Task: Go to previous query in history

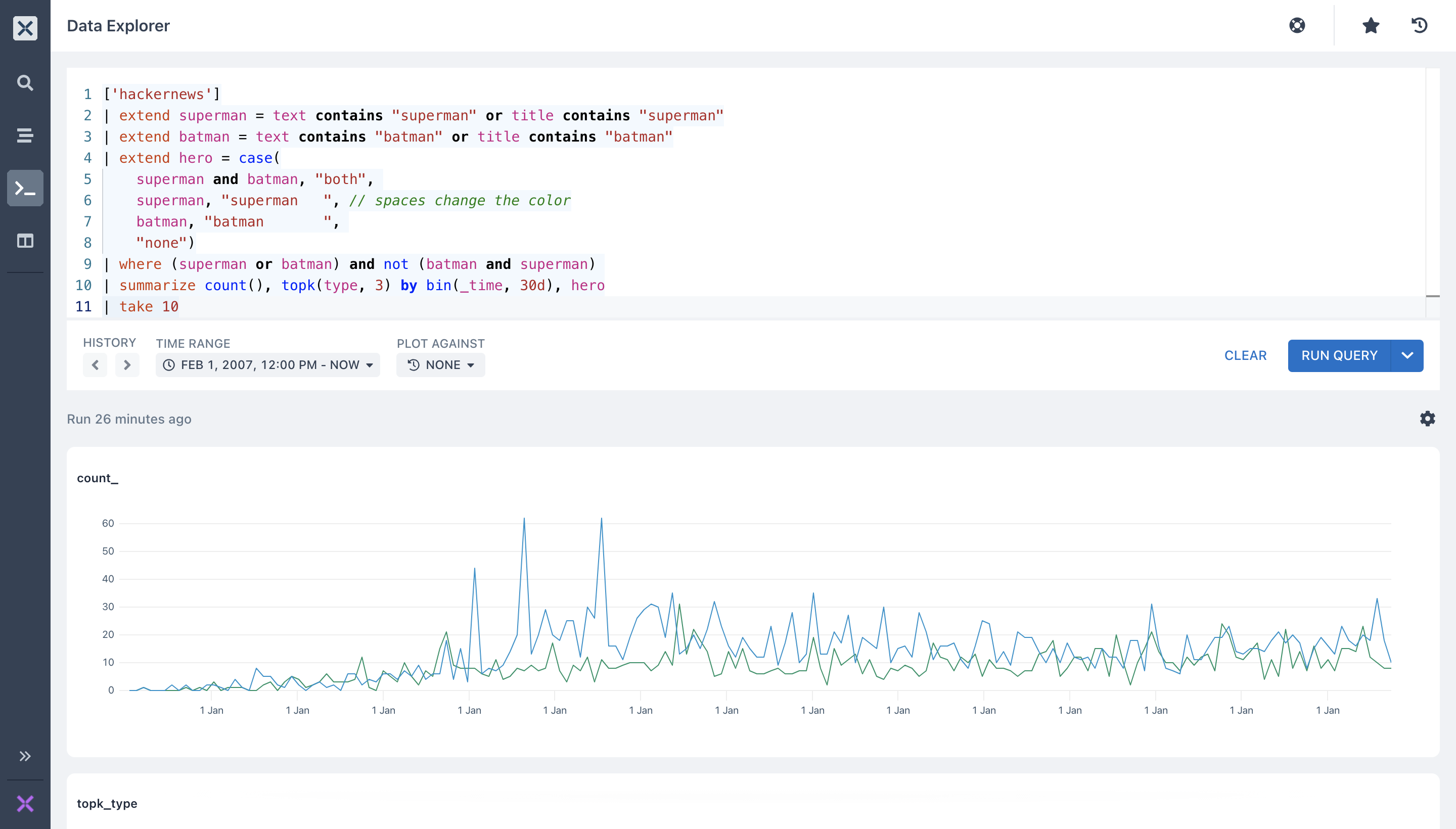Action: [x=95, y=365]
